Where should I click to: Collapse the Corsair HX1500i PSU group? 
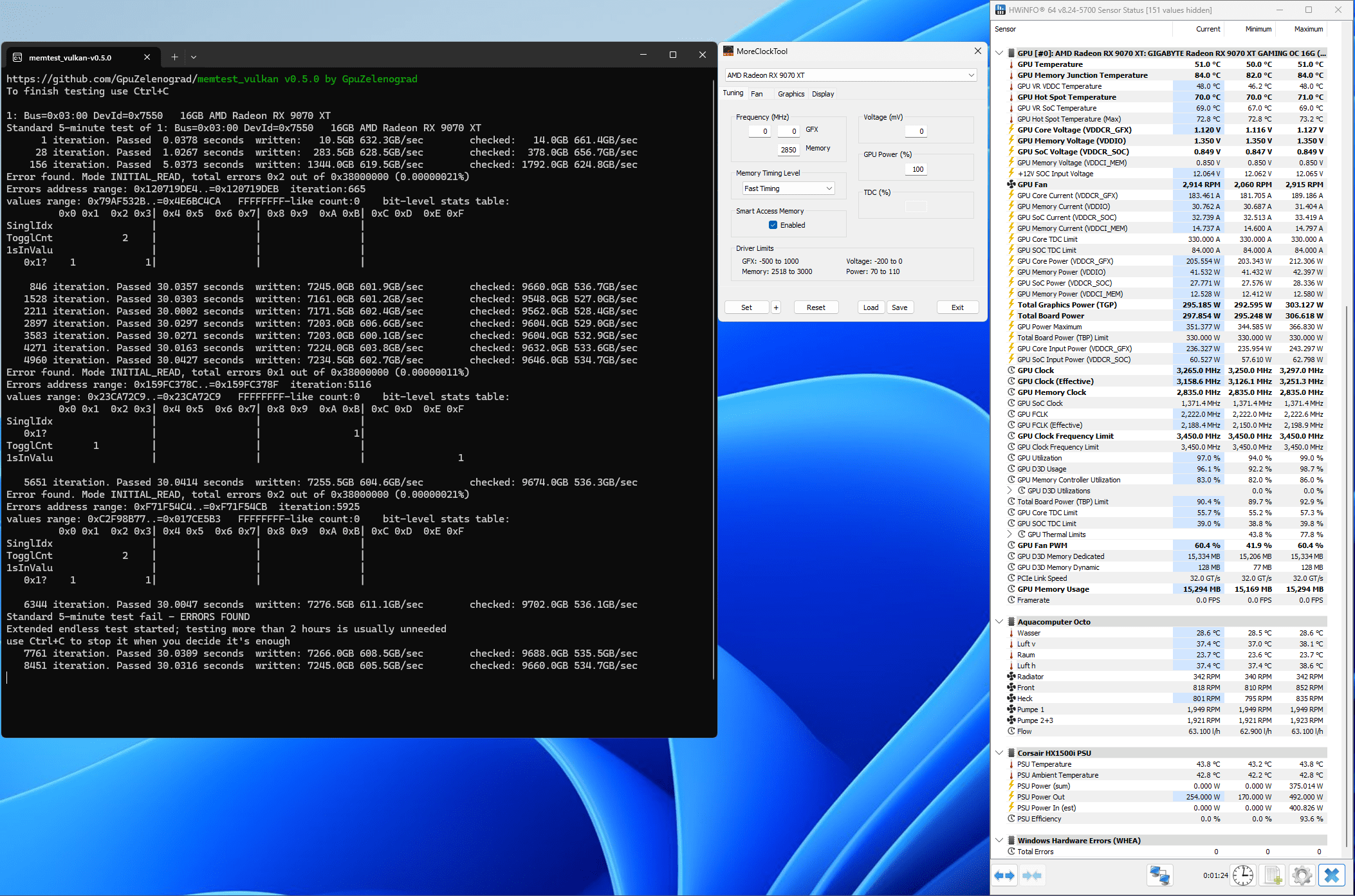click(x=999, y=753)
